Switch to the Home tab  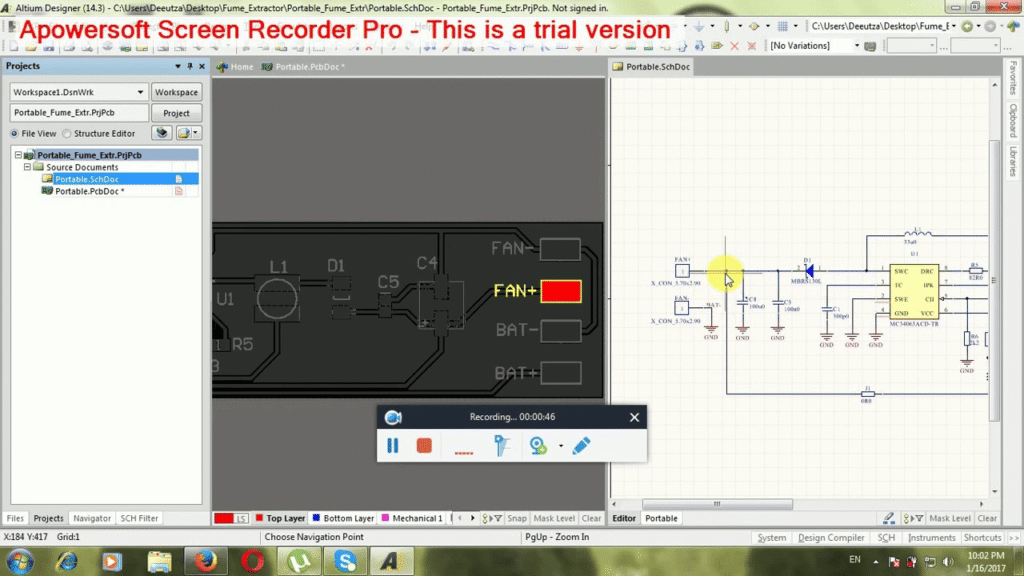coord(235,67)
